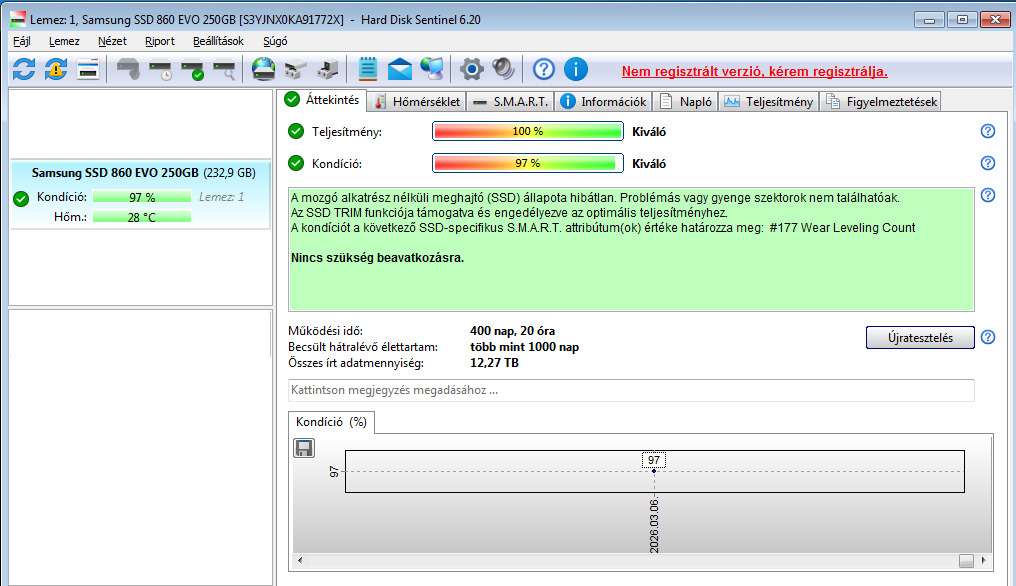Click the Nem regisztrált verzió registration link
Image resolution: width=1016 pixels, height=586 pixels.
click(x=754, y=71)
